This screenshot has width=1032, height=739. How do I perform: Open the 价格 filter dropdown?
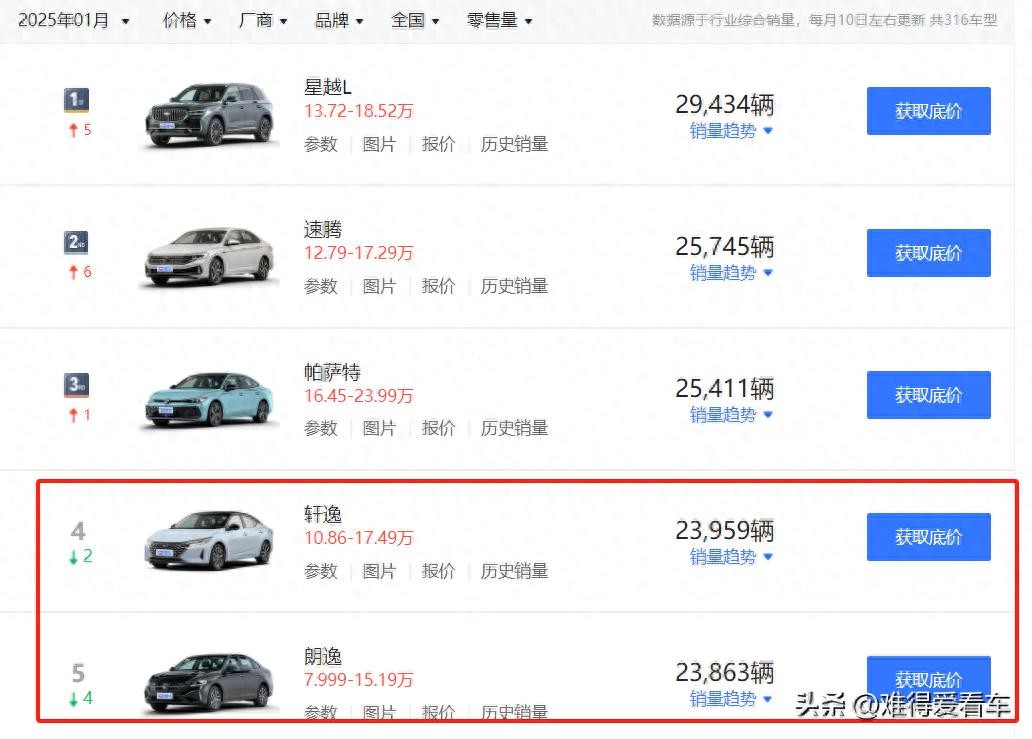tap(187, 20)
